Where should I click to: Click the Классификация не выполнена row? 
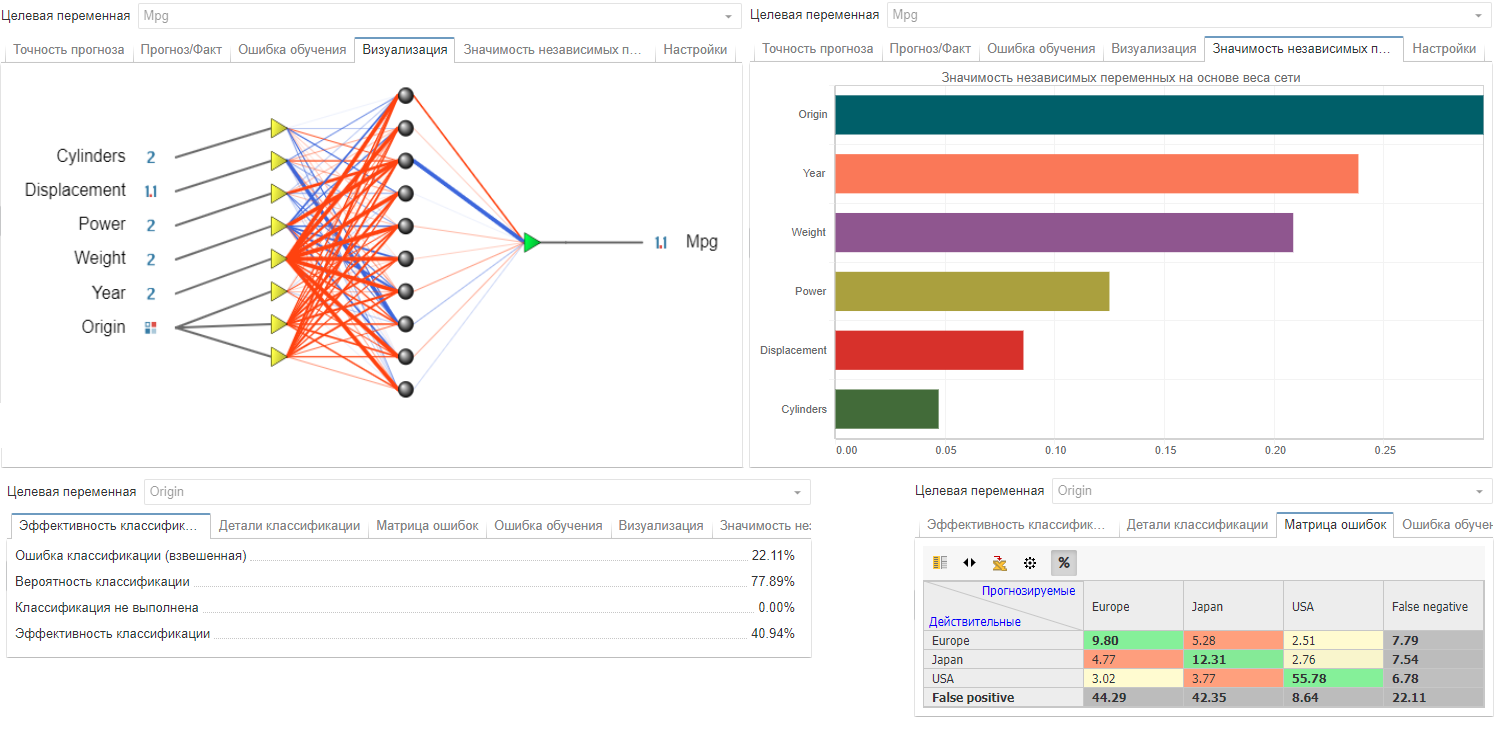[405, 607]
